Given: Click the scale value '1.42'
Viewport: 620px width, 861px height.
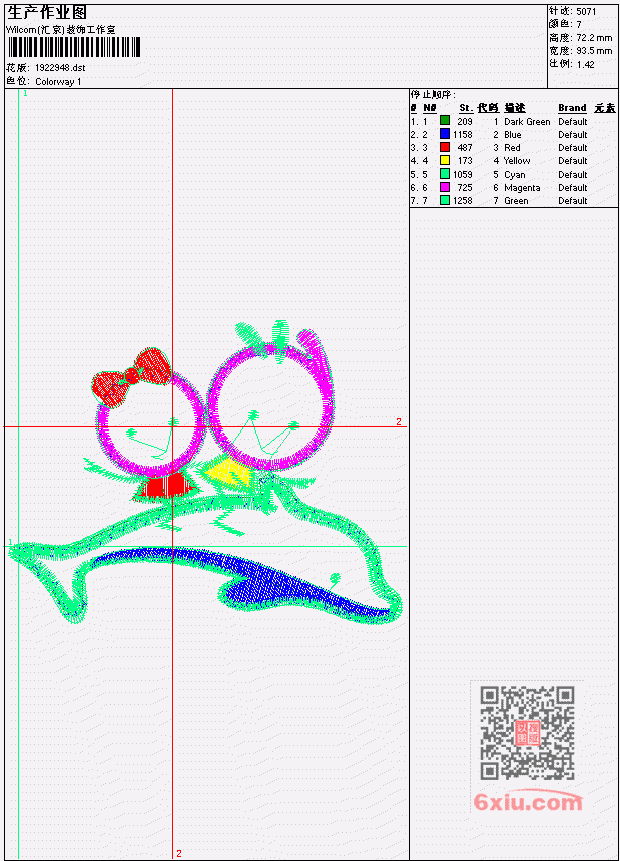Looking at the screenshot, I should pos(585,64).
